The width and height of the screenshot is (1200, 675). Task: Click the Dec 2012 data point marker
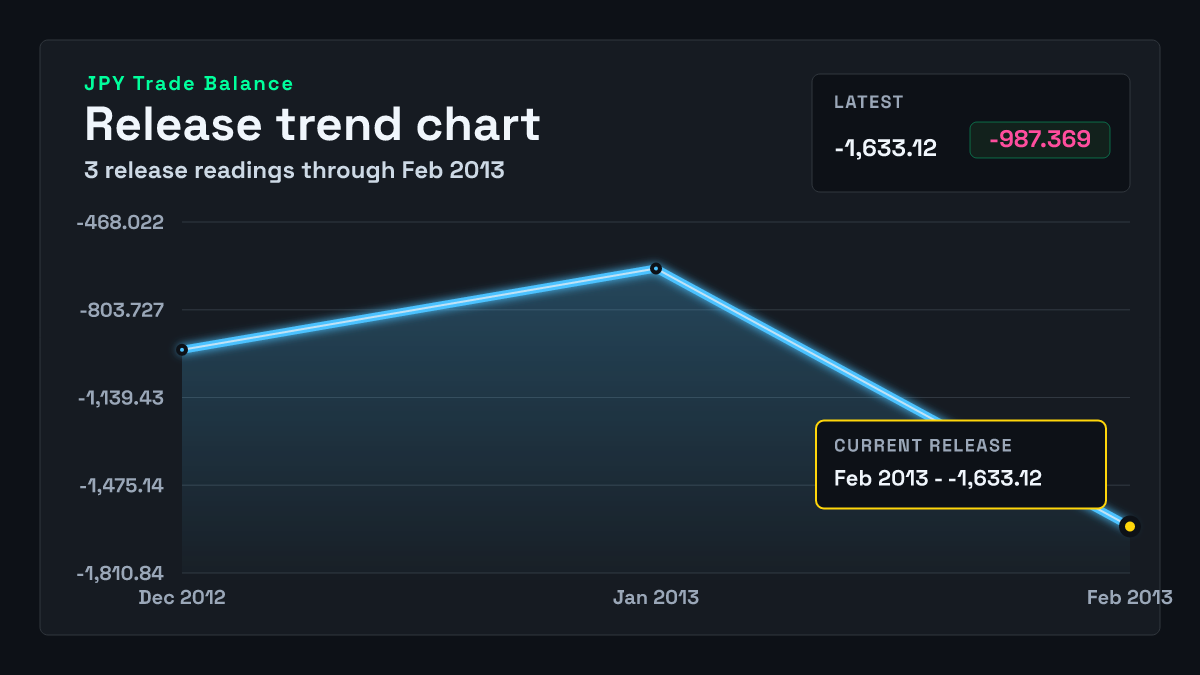tap(182, 350)
